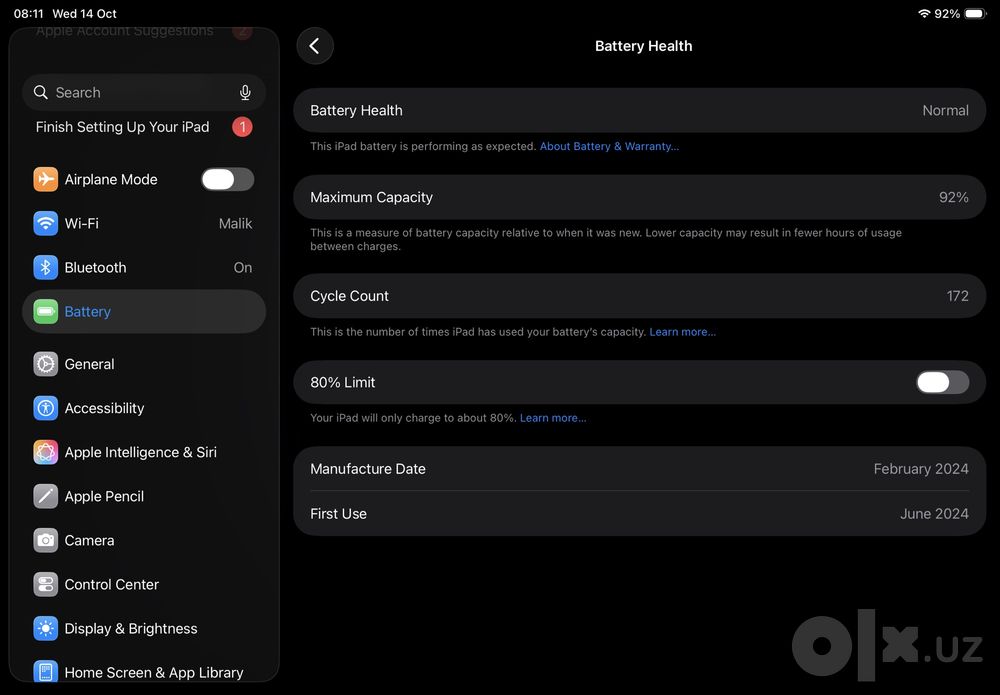Open General settings label
This screenshot has height=695, width=1000.
click(x=89, y=364)
